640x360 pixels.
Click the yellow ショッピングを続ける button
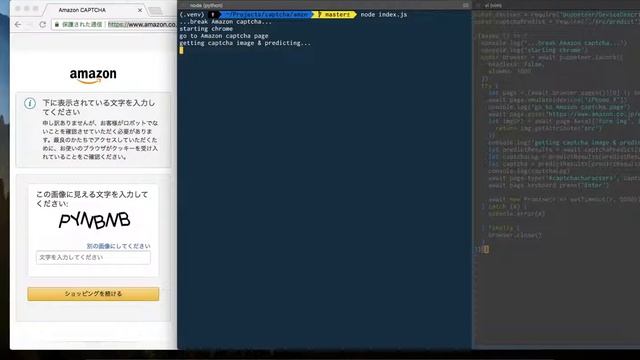93,294
